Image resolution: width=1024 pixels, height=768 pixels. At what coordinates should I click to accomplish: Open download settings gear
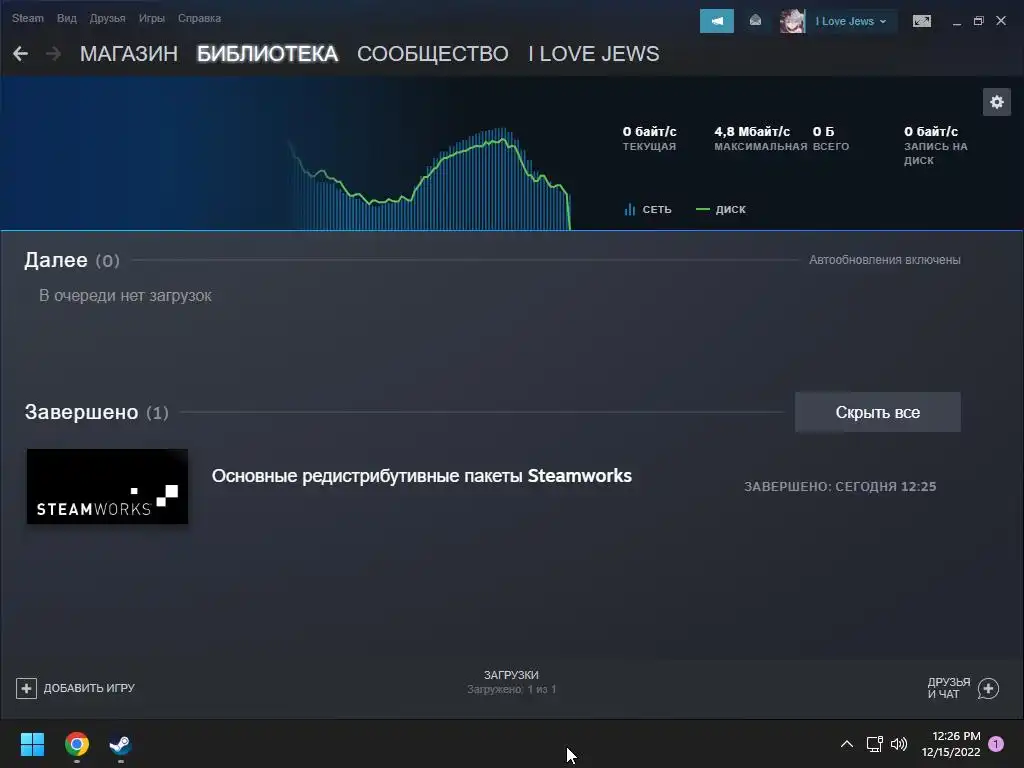(x=997, y=102)
